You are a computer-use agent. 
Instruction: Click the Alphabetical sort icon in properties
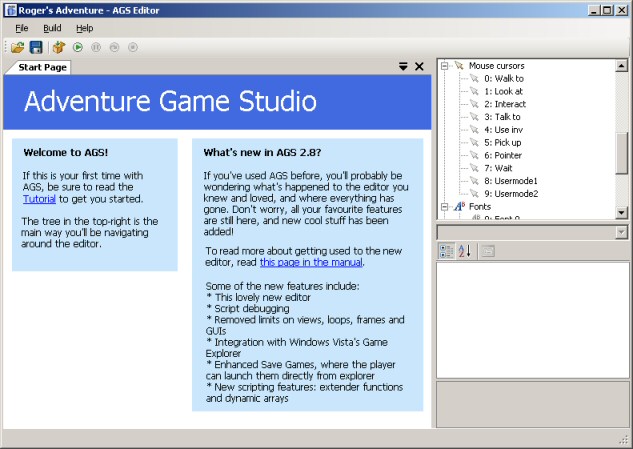[464, 251]
